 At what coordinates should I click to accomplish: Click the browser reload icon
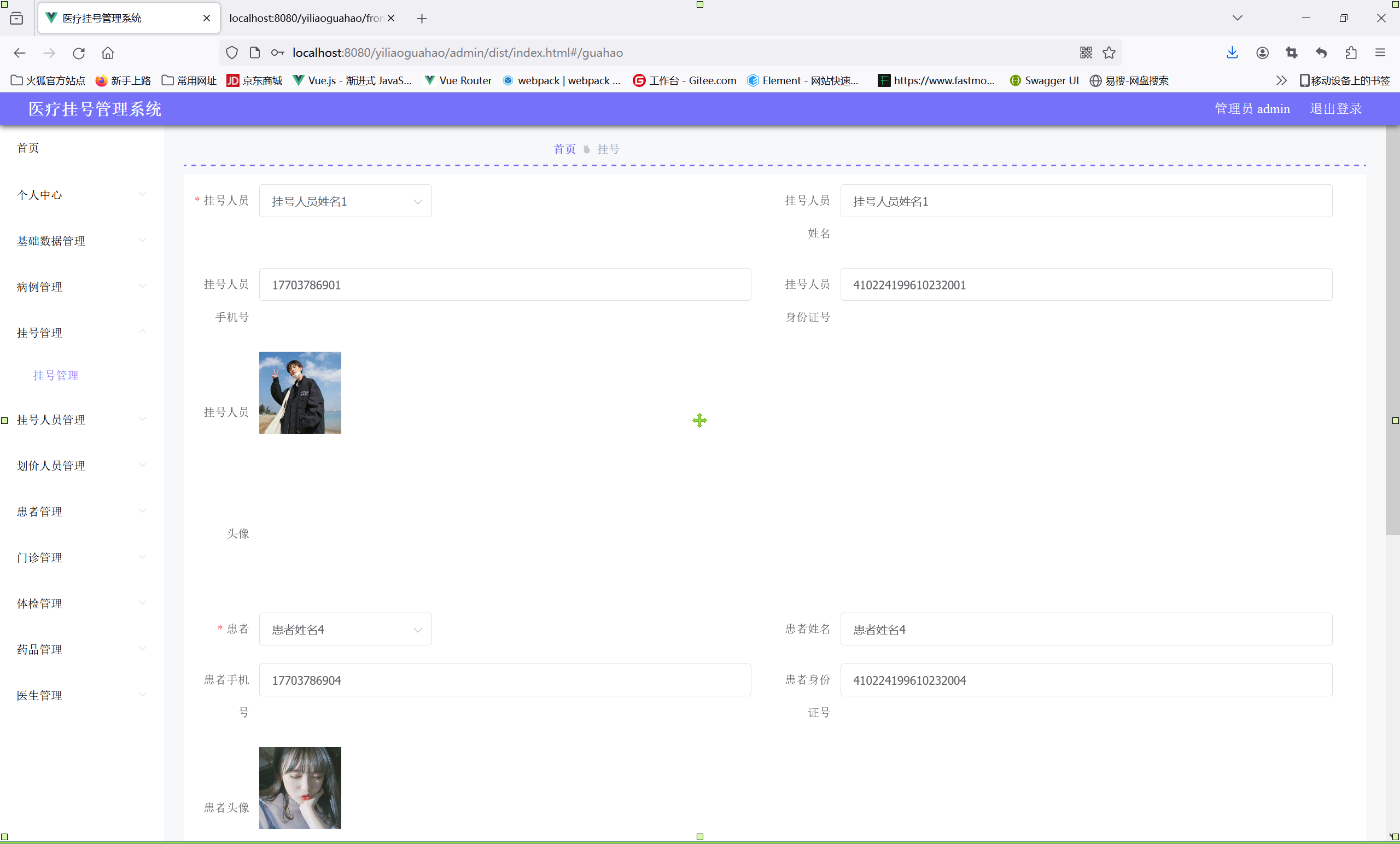[78, 53]
